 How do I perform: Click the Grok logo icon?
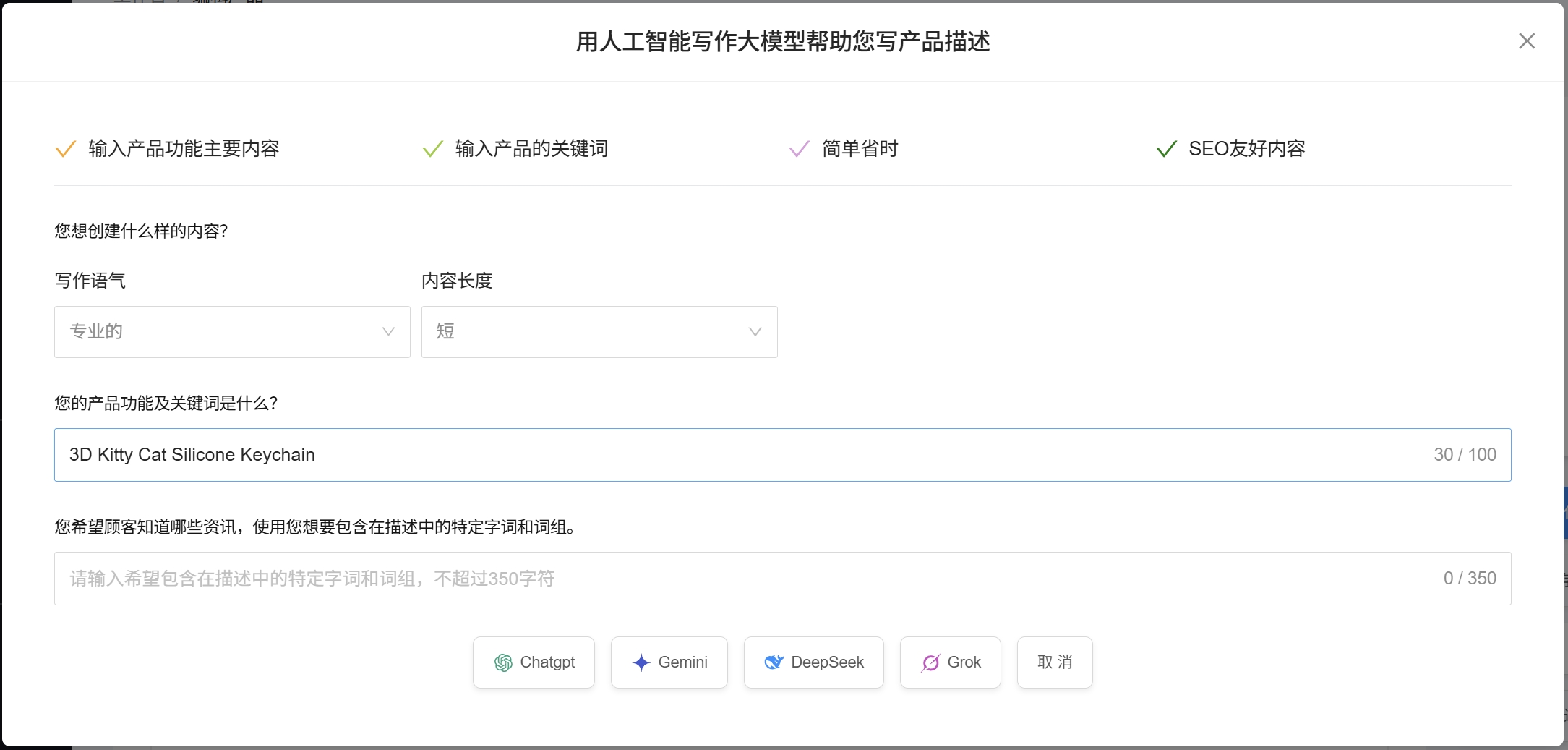931,662
